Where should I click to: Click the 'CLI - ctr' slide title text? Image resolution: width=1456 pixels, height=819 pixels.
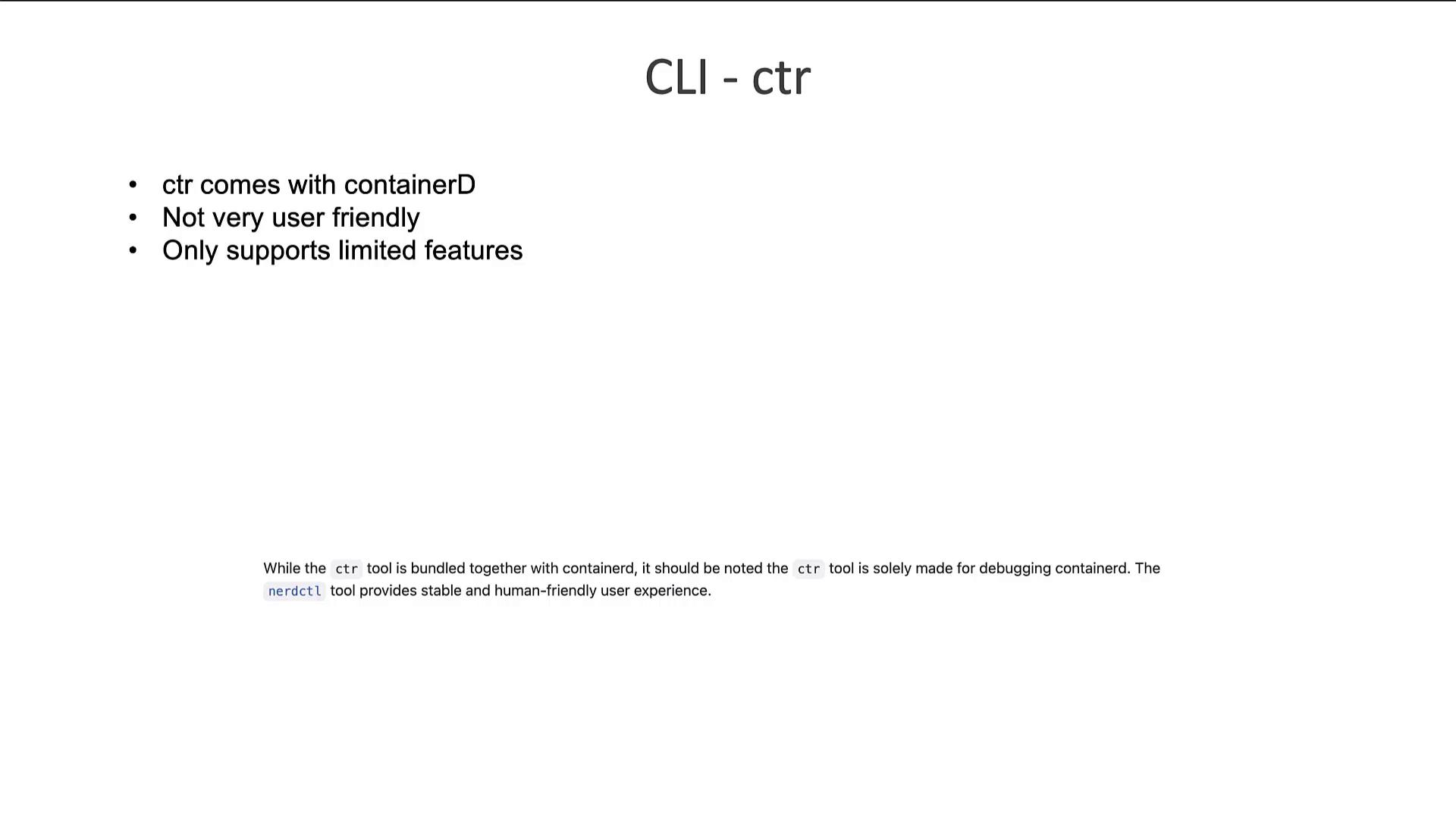(x=728, y=77)
